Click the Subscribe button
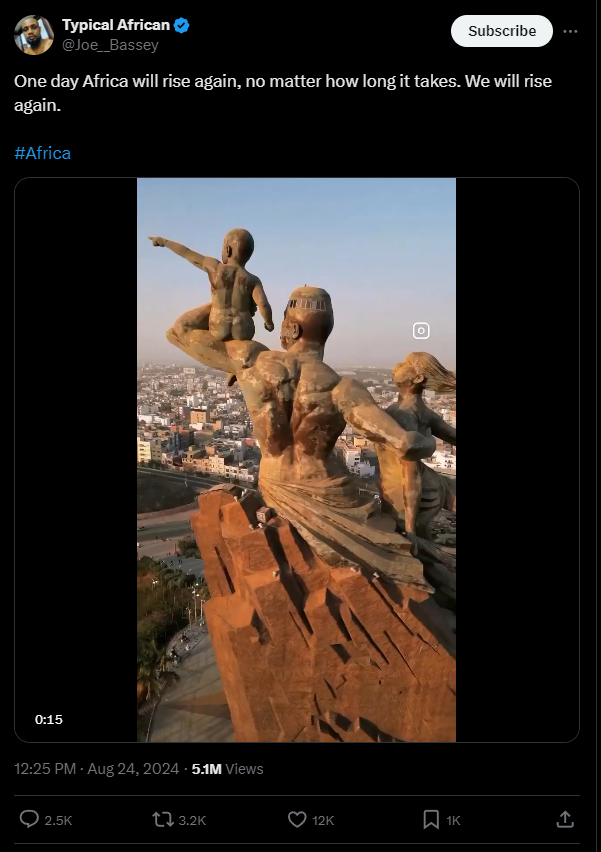 tap(502, 31)
